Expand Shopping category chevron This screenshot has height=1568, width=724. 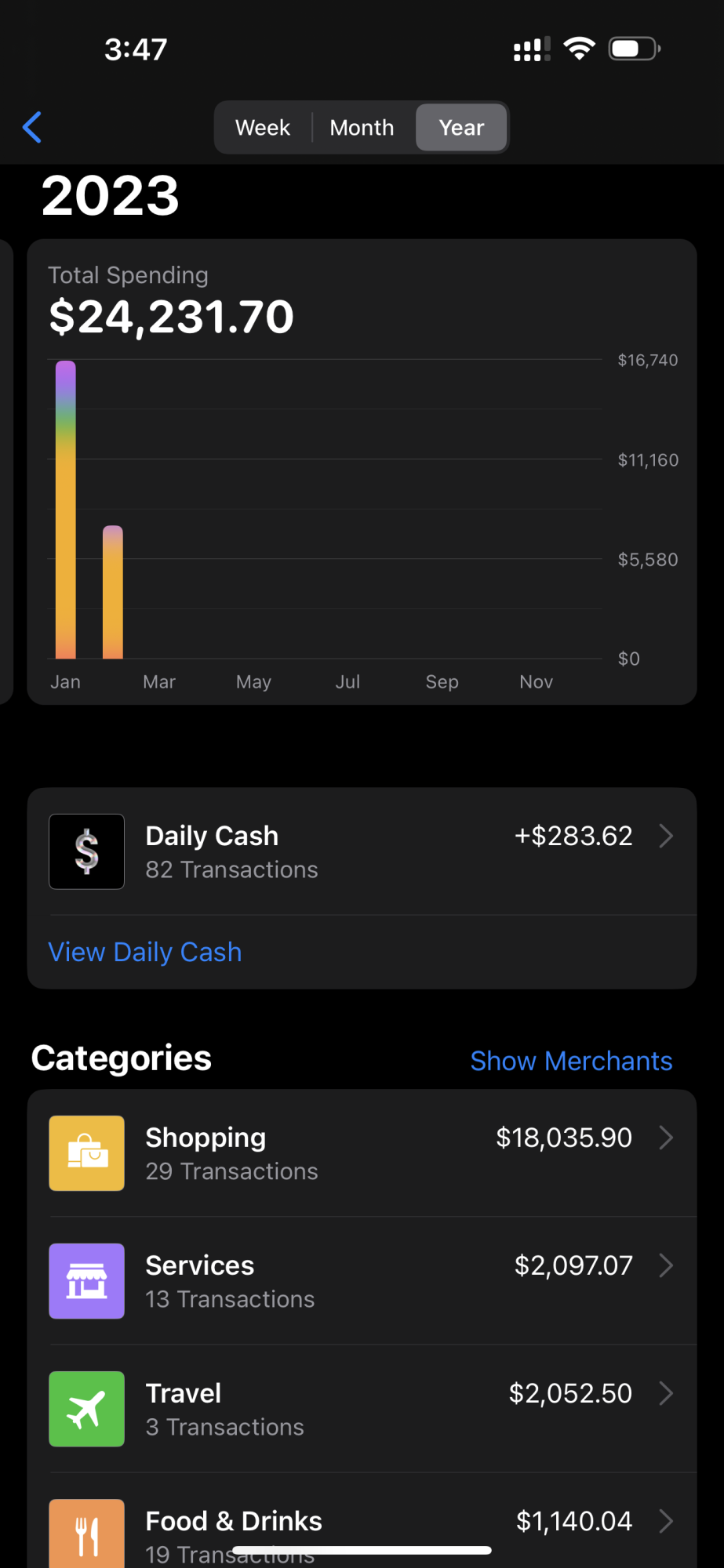click(x=666, y=1138)
